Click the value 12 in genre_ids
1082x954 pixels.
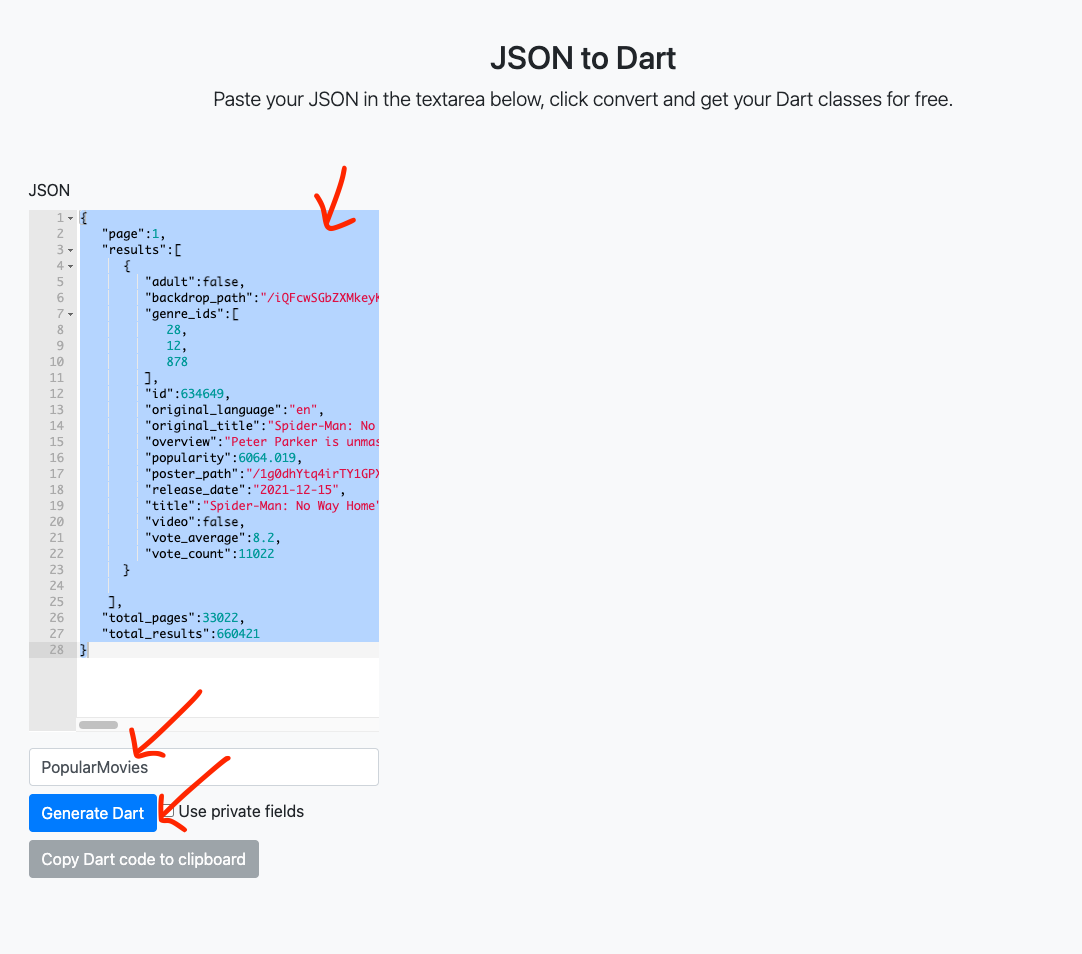(x=173, y=346)
